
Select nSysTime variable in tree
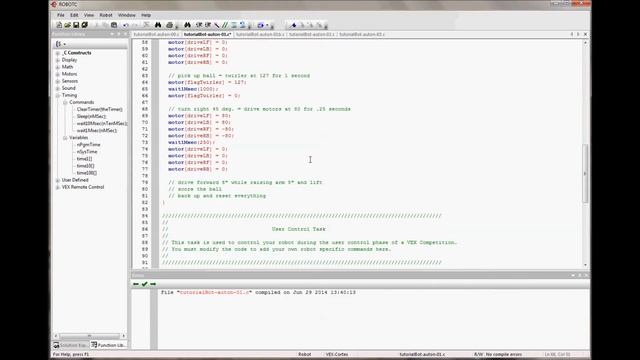pyautogui.click(x=87, y=152)
